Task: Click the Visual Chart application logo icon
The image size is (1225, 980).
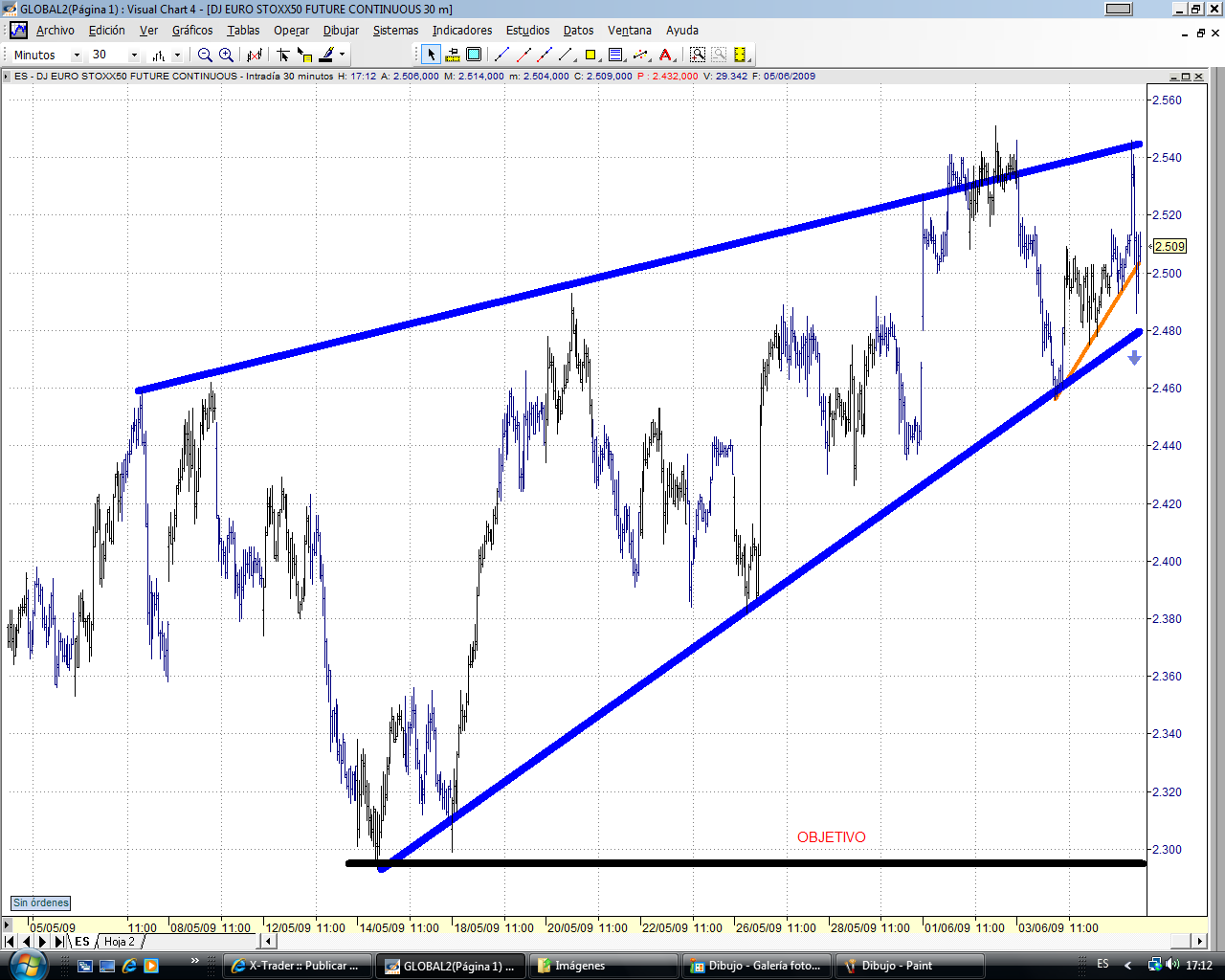Action: coord(18,30)
